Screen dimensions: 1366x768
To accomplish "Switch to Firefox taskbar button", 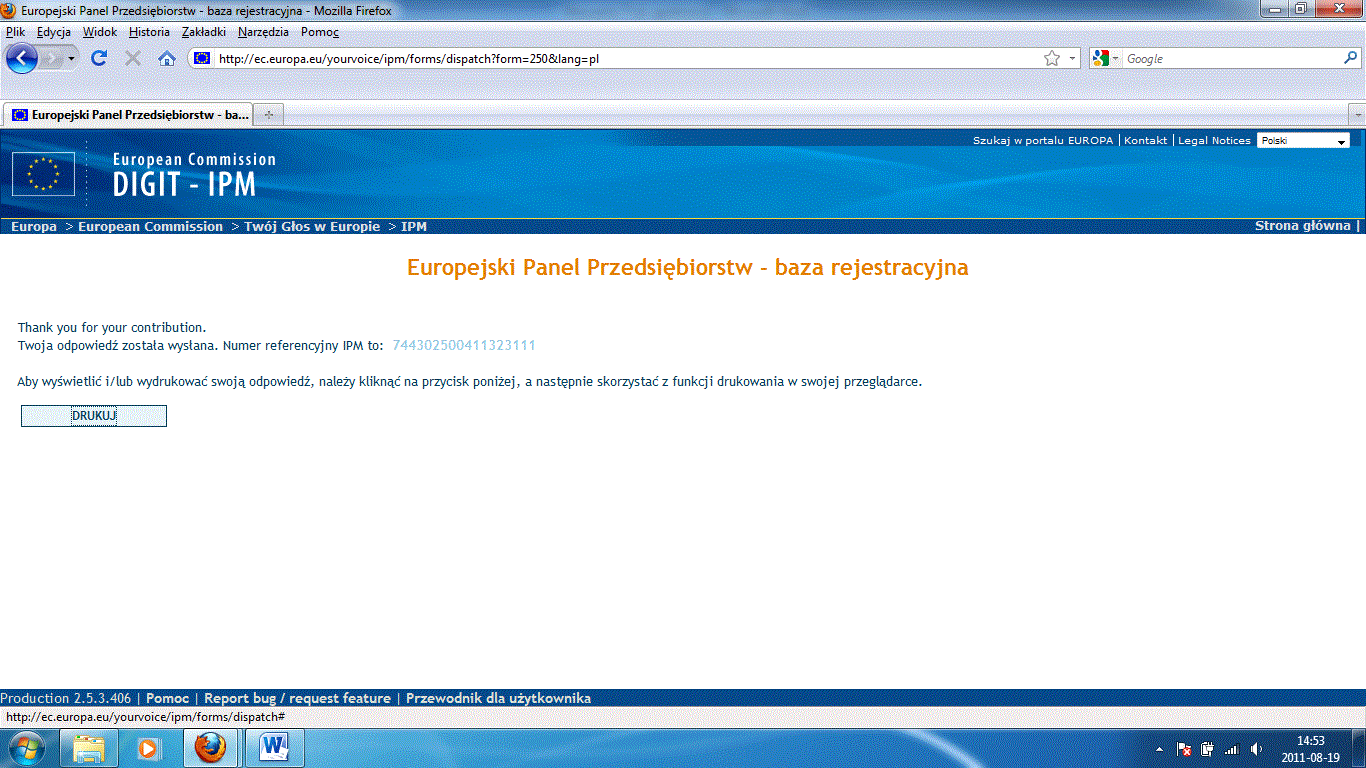I will [x=210, y=748].
